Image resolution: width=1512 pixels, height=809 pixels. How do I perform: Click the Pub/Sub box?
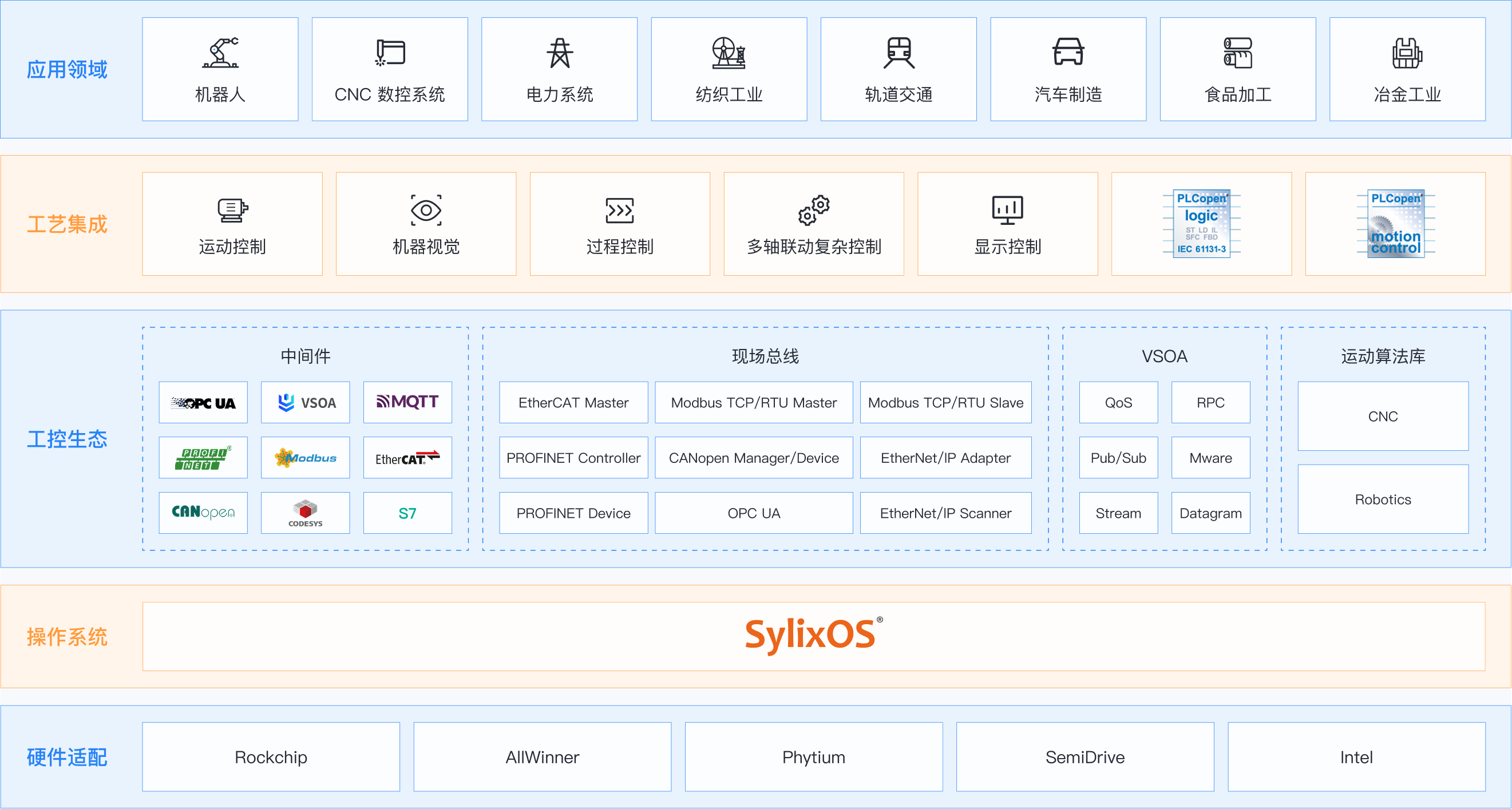[1118, 458]
